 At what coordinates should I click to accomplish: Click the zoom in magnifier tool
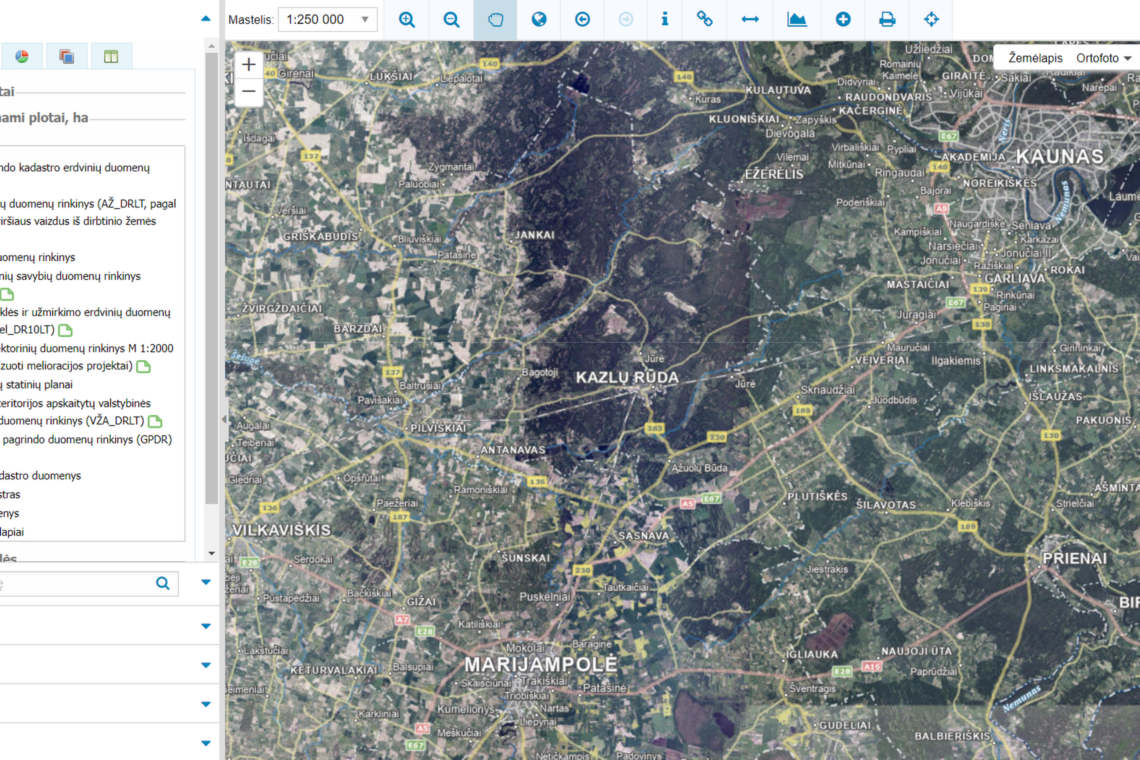(x=406, y=19)
